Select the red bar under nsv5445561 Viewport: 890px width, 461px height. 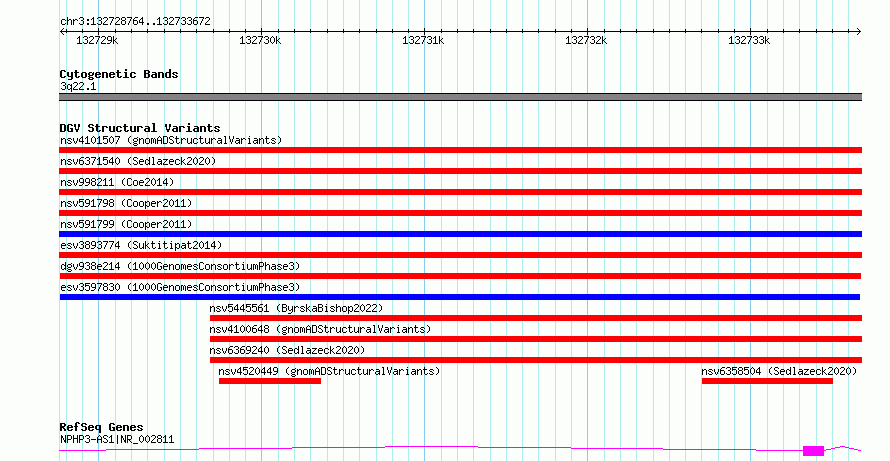pos(536,318)
